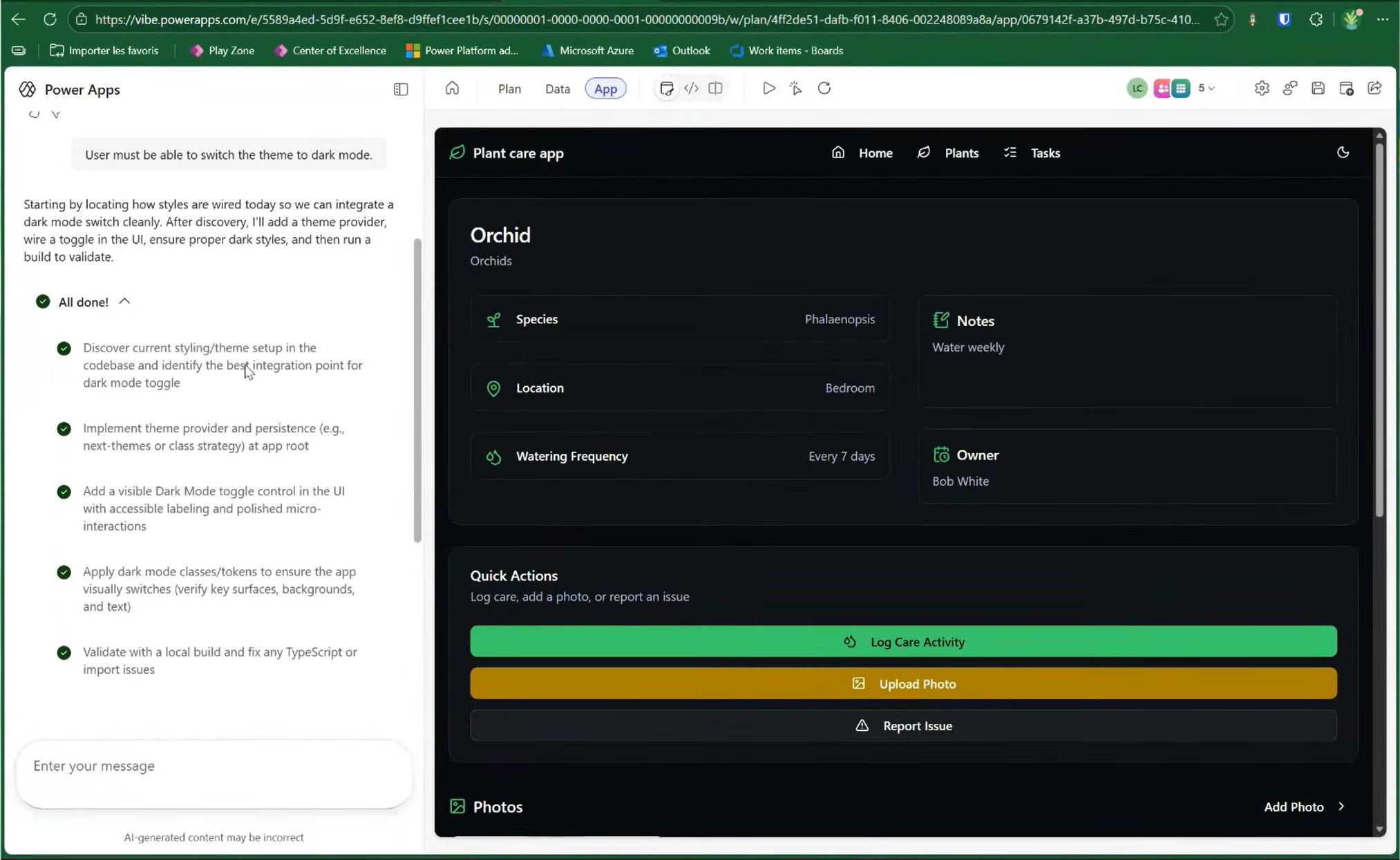Image resolution: width=1400 pixels, height=860 pixels.
Task: Expand Photos with the Add Photo chevron
Action: click(1342, 806)
